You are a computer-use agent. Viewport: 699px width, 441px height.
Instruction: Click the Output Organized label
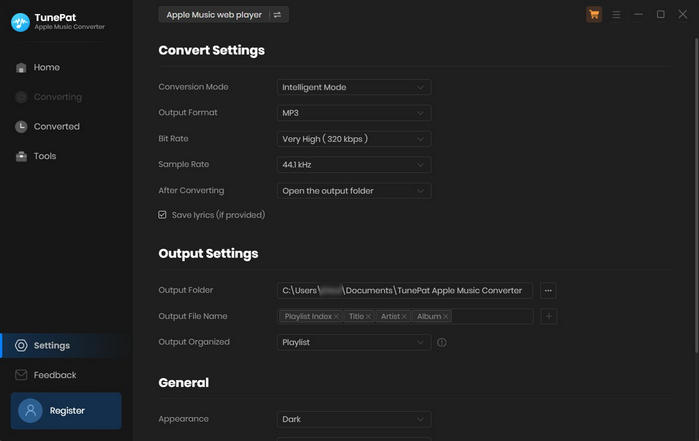[x=194, y=342]
